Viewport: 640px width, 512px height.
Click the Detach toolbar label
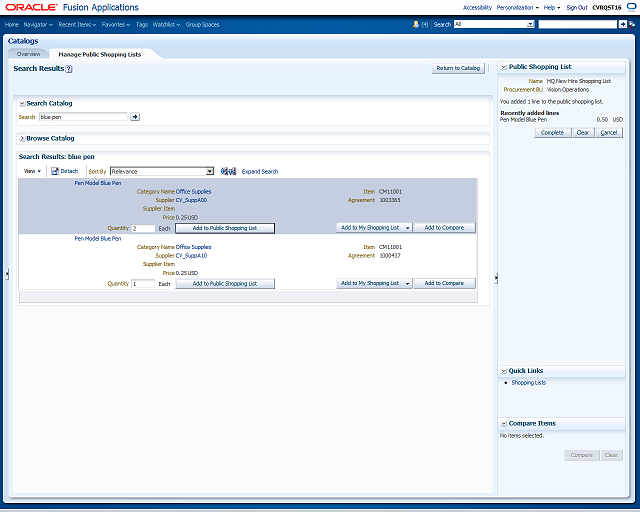69,171
